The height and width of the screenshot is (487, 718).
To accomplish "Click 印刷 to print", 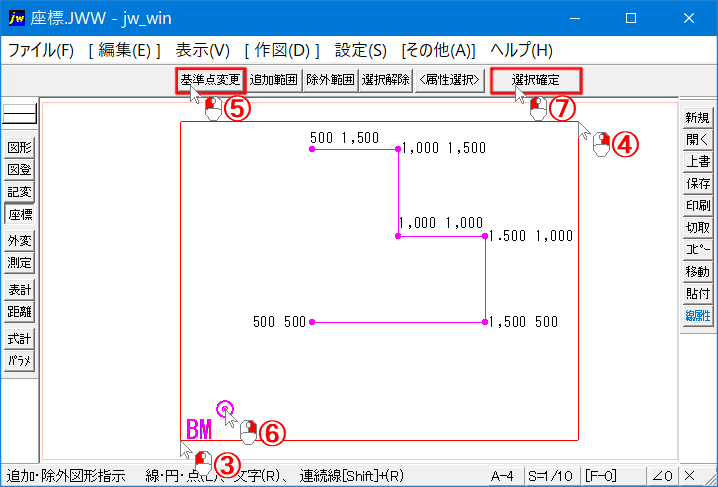I will tap(697, 206).
